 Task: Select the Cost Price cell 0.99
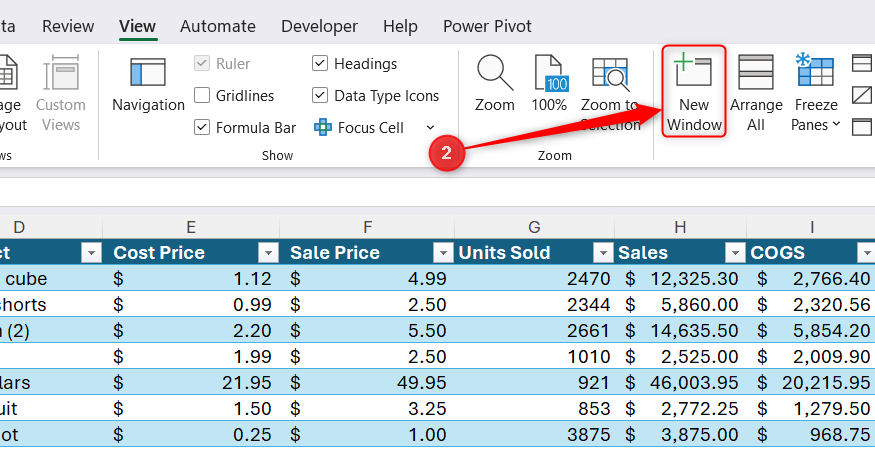click(x=191, y=305)
